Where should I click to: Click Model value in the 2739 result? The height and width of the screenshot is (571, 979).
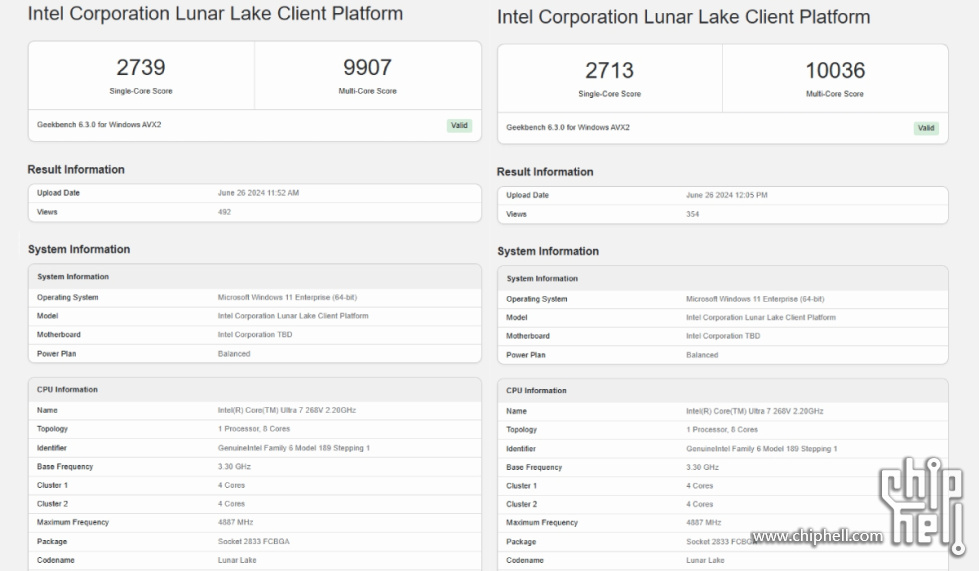click(293, 316)
